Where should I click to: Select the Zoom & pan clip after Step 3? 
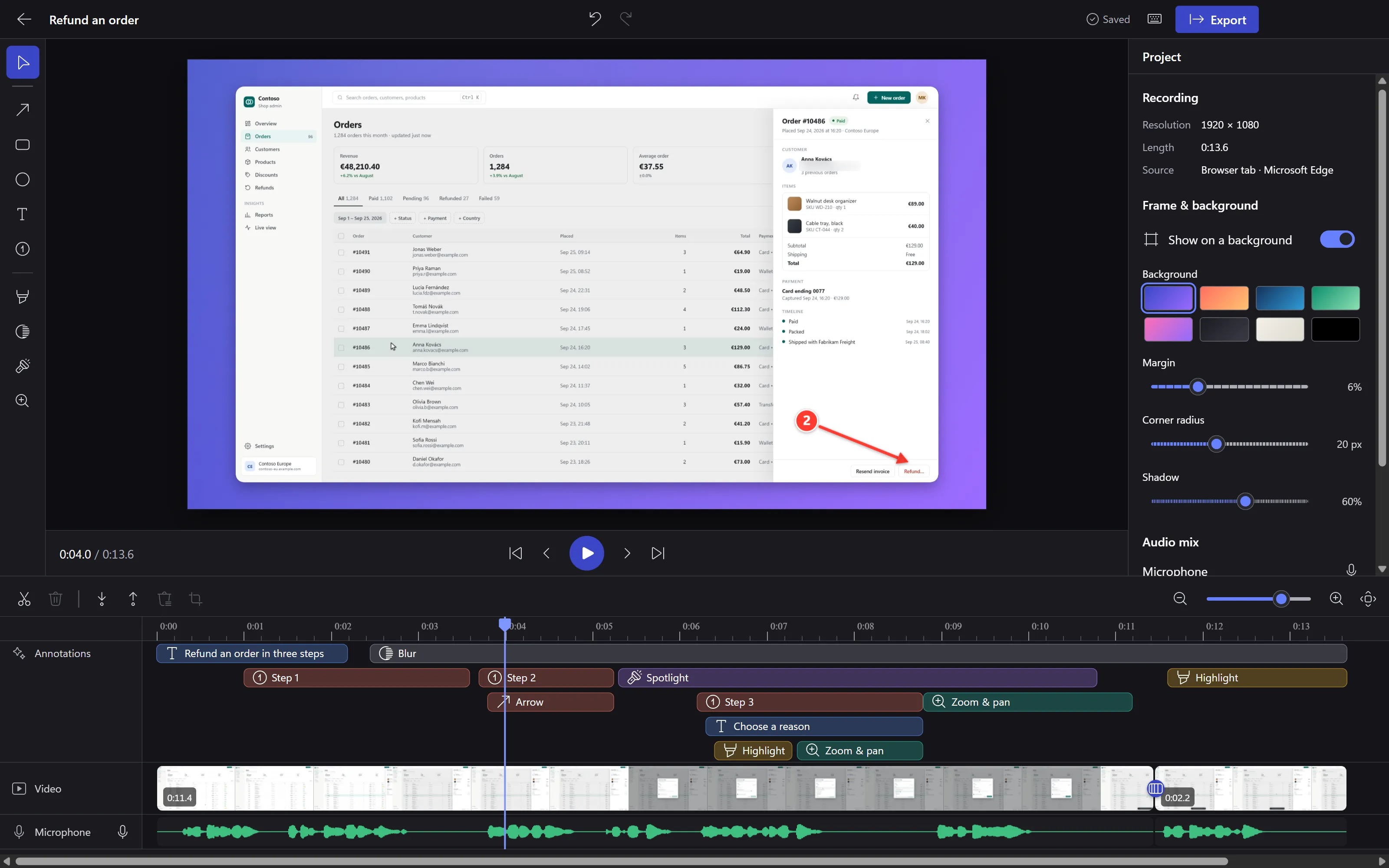click(x=1027, y=702)
